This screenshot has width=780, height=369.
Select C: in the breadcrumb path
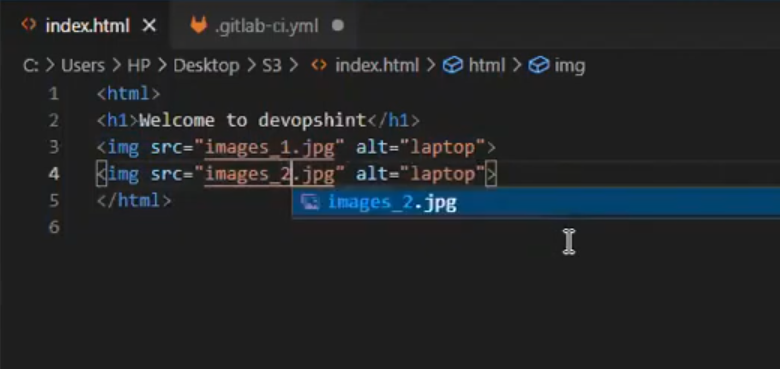(30, 66)
